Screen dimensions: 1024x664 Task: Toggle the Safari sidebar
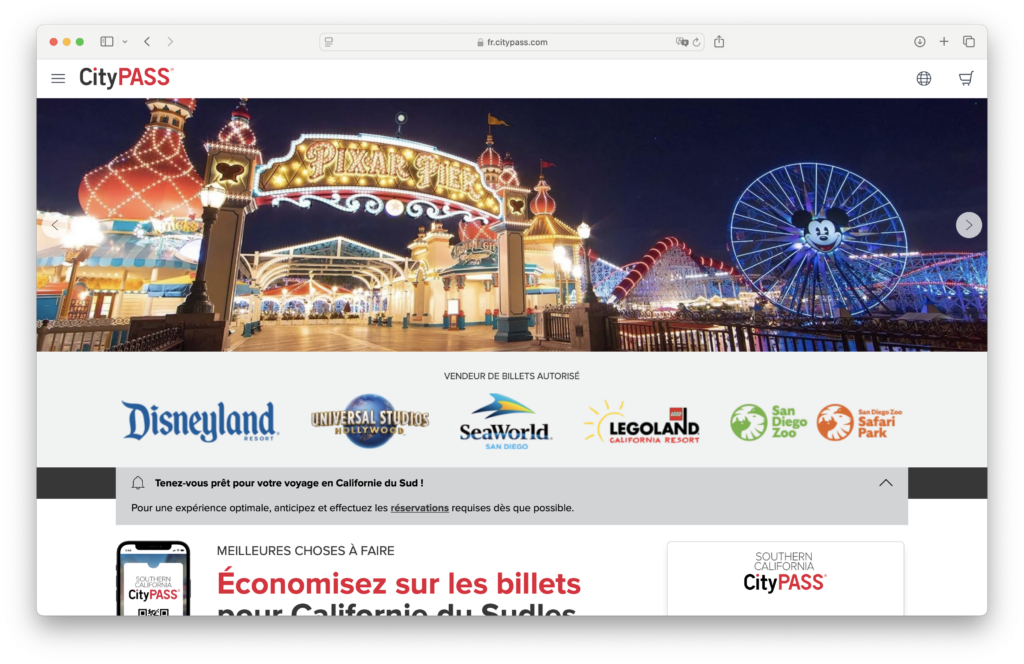(x=106, y=42)
